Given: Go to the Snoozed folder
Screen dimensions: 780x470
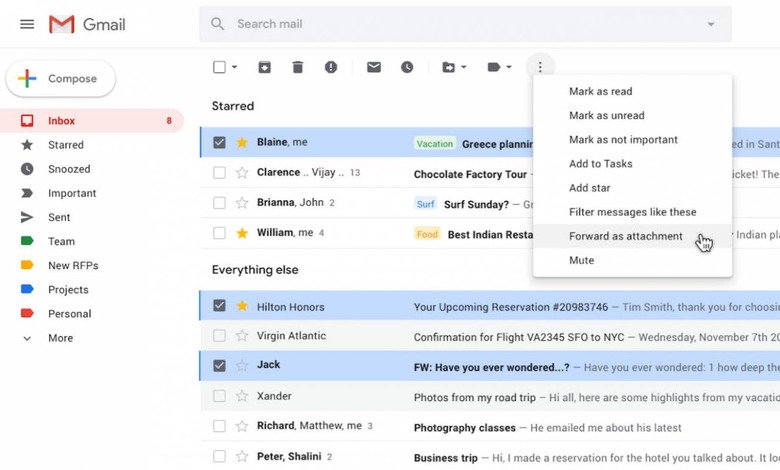Looking at the screenshot, I should (68, 169).
